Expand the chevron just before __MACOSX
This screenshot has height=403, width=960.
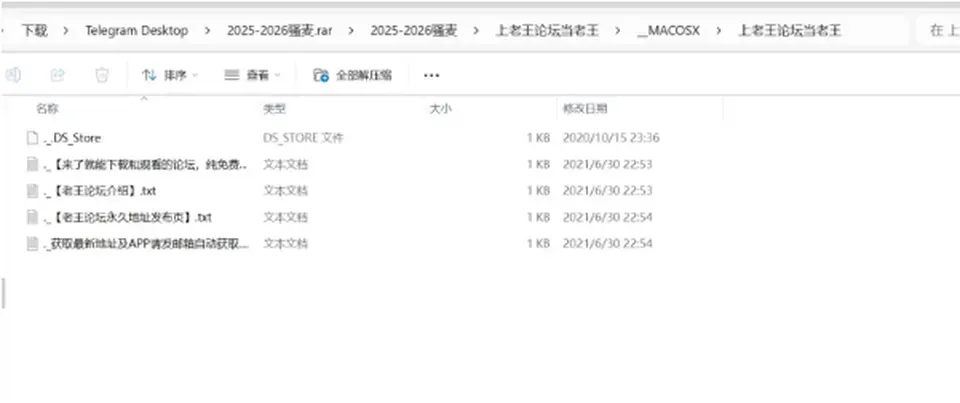pos(618,31)
